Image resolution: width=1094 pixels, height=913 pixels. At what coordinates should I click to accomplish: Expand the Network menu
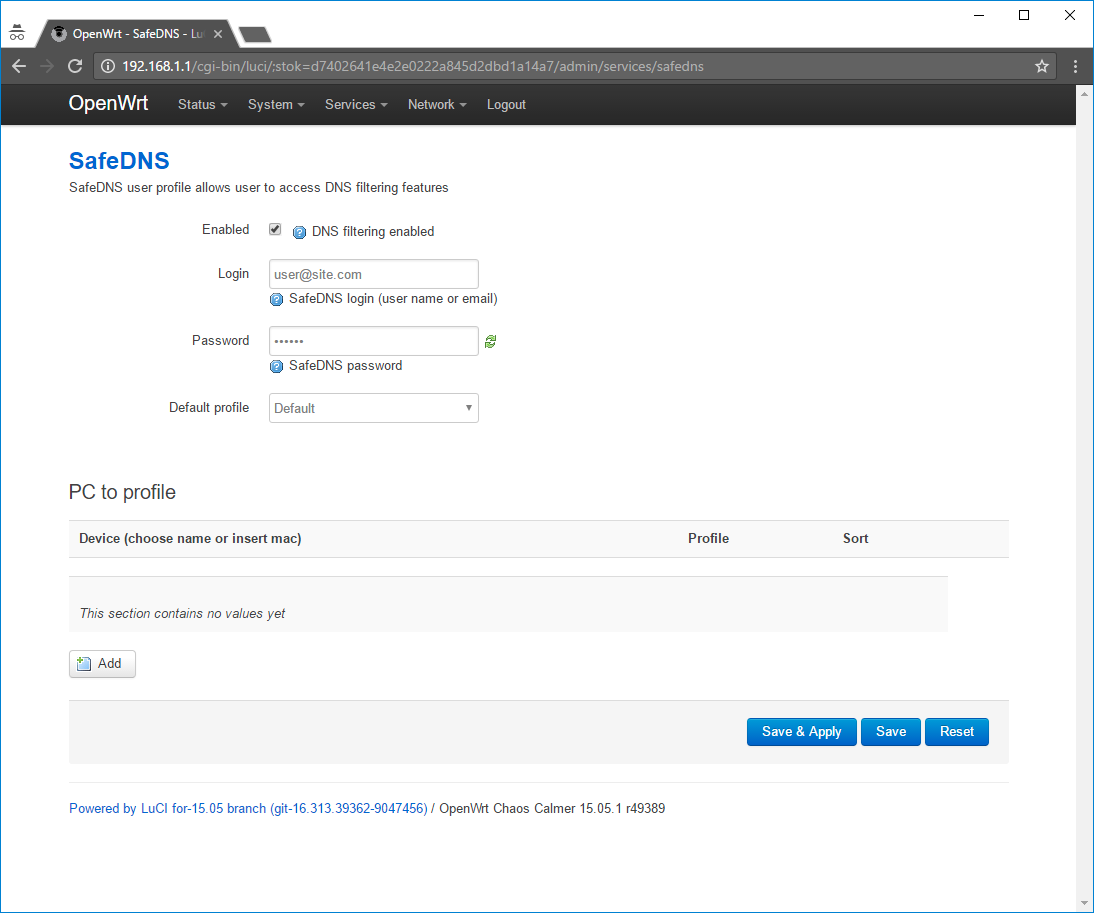pyautogui.click(x=437, y=105)
